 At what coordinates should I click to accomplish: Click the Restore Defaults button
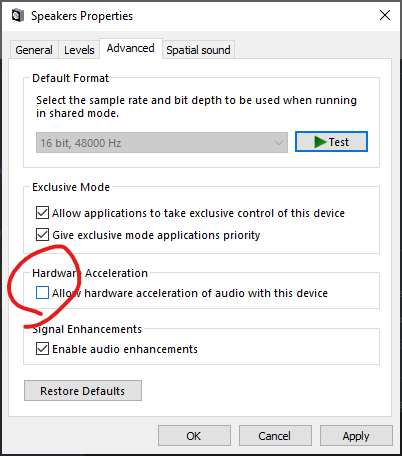83,391
